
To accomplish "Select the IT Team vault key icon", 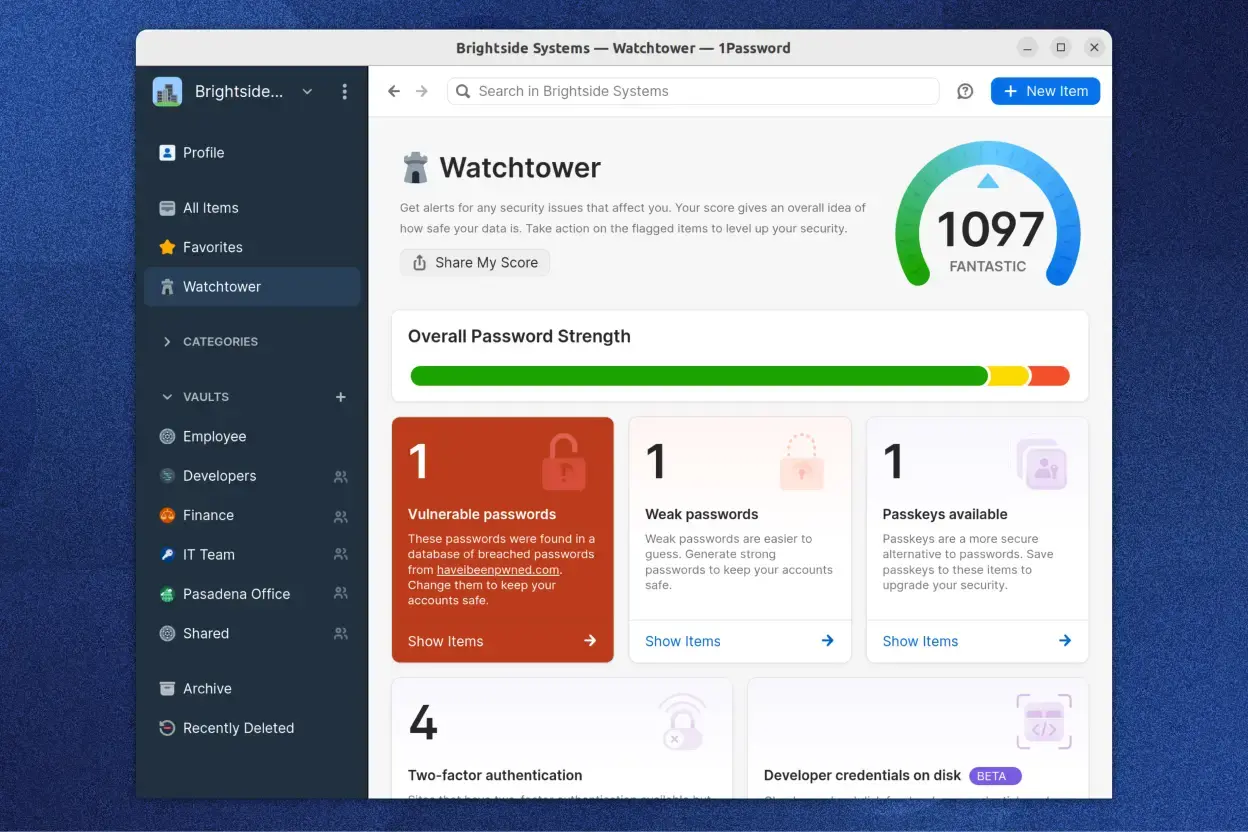I will 166,554.
